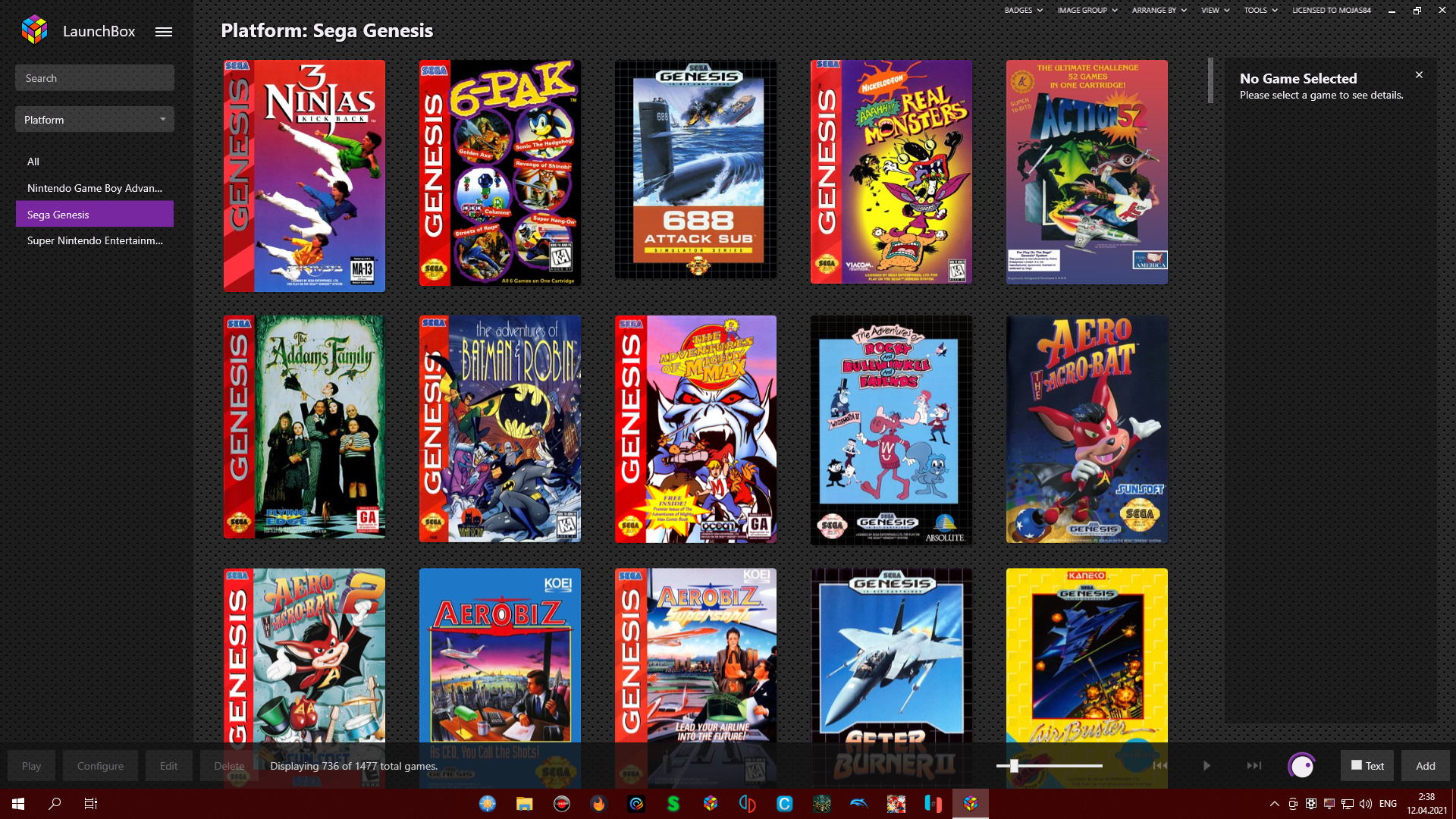Select All in the platform list

click(95, 162)
